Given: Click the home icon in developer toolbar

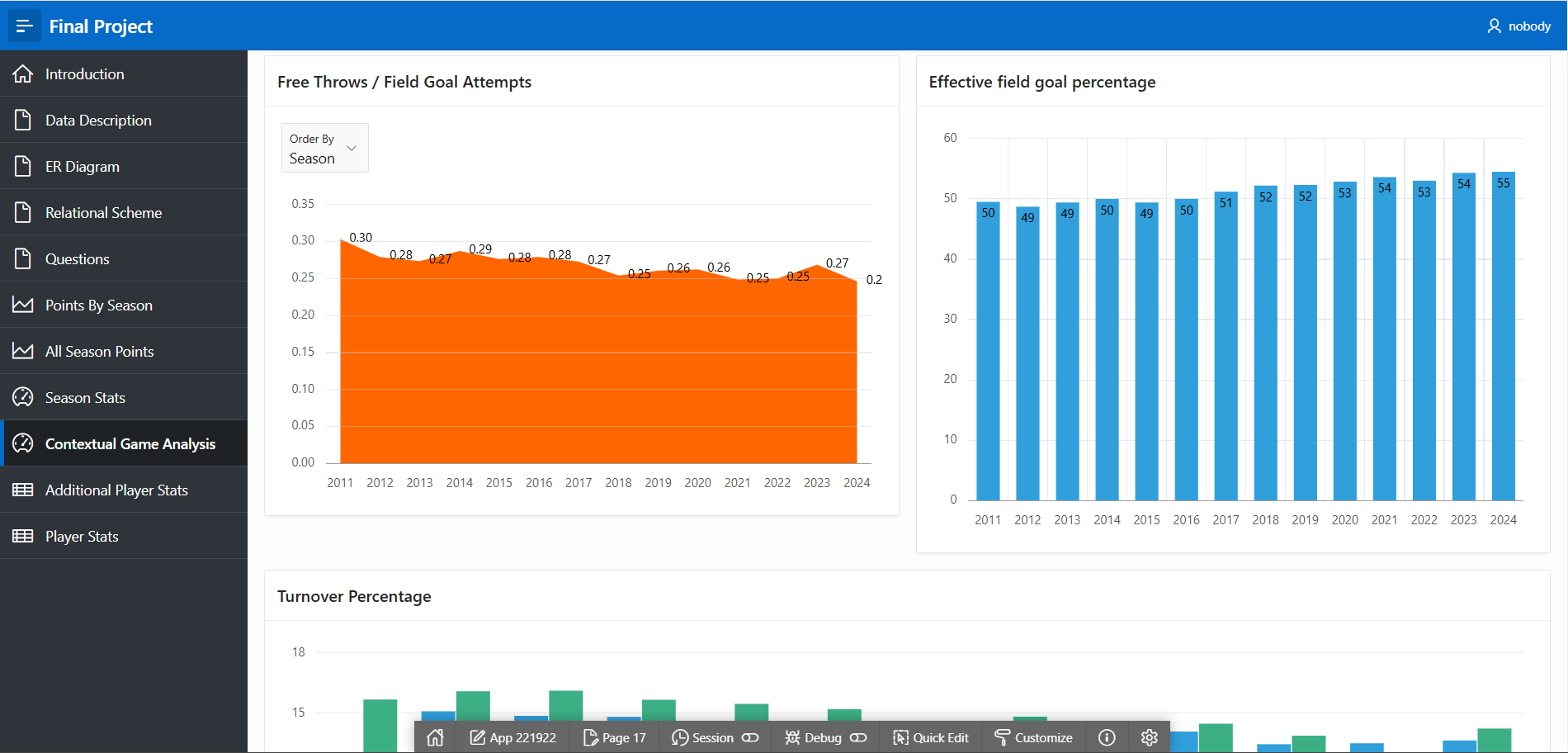Looking at the screenshot, I should pos(435,737).
